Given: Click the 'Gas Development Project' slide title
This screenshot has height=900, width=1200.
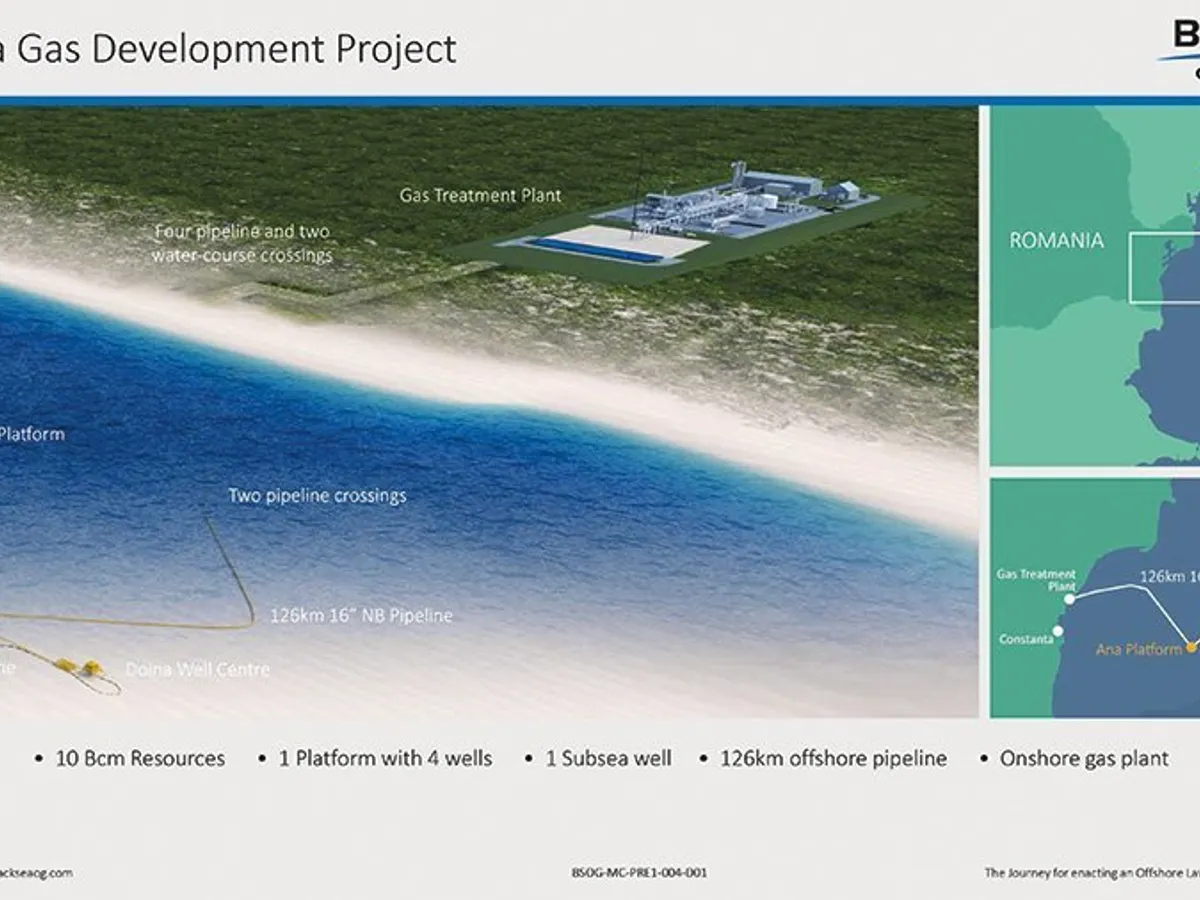Looking at the screenshot, I should pos(228,48).
